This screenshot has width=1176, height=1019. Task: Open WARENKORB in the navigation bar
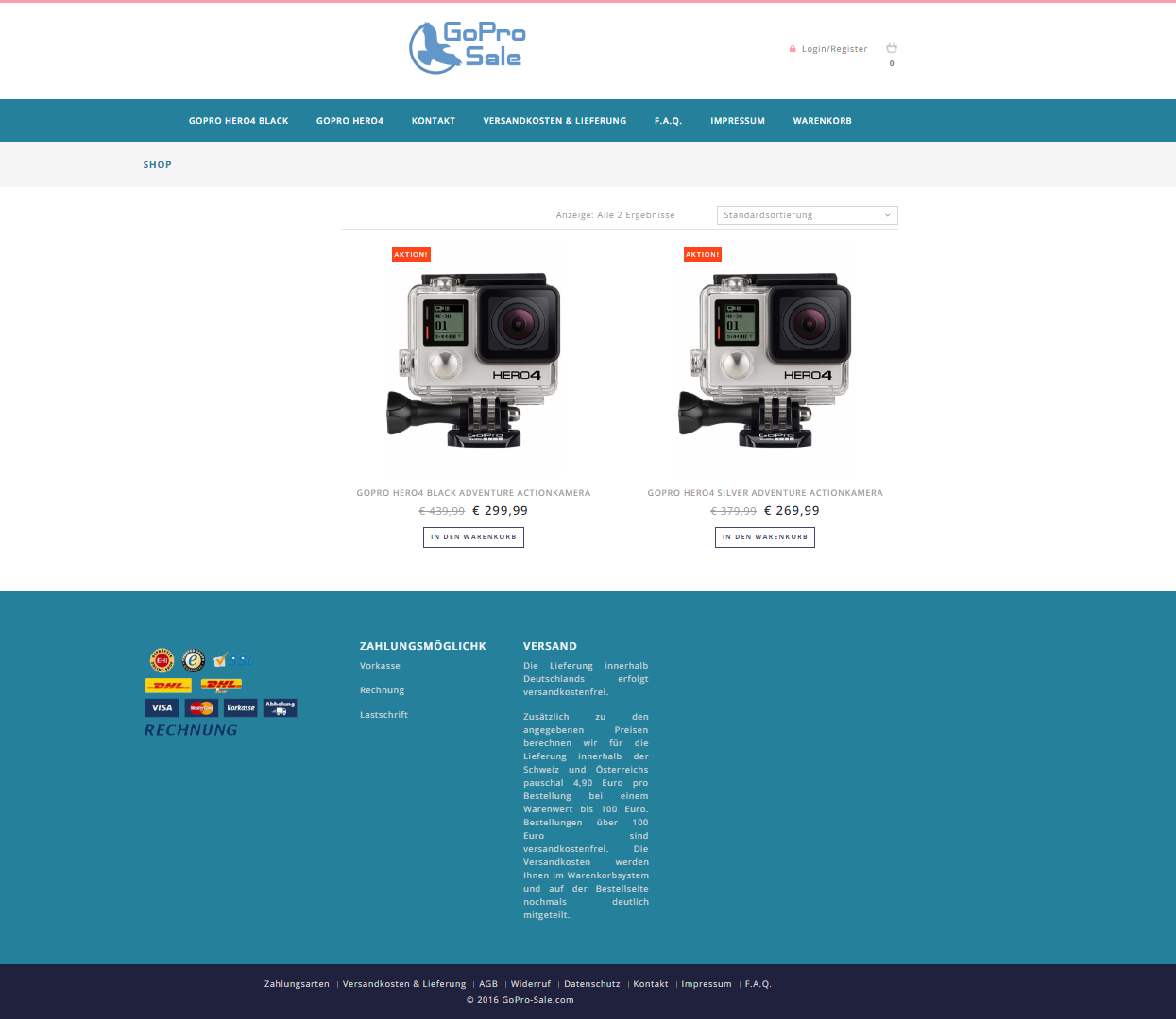coord(823,121)
